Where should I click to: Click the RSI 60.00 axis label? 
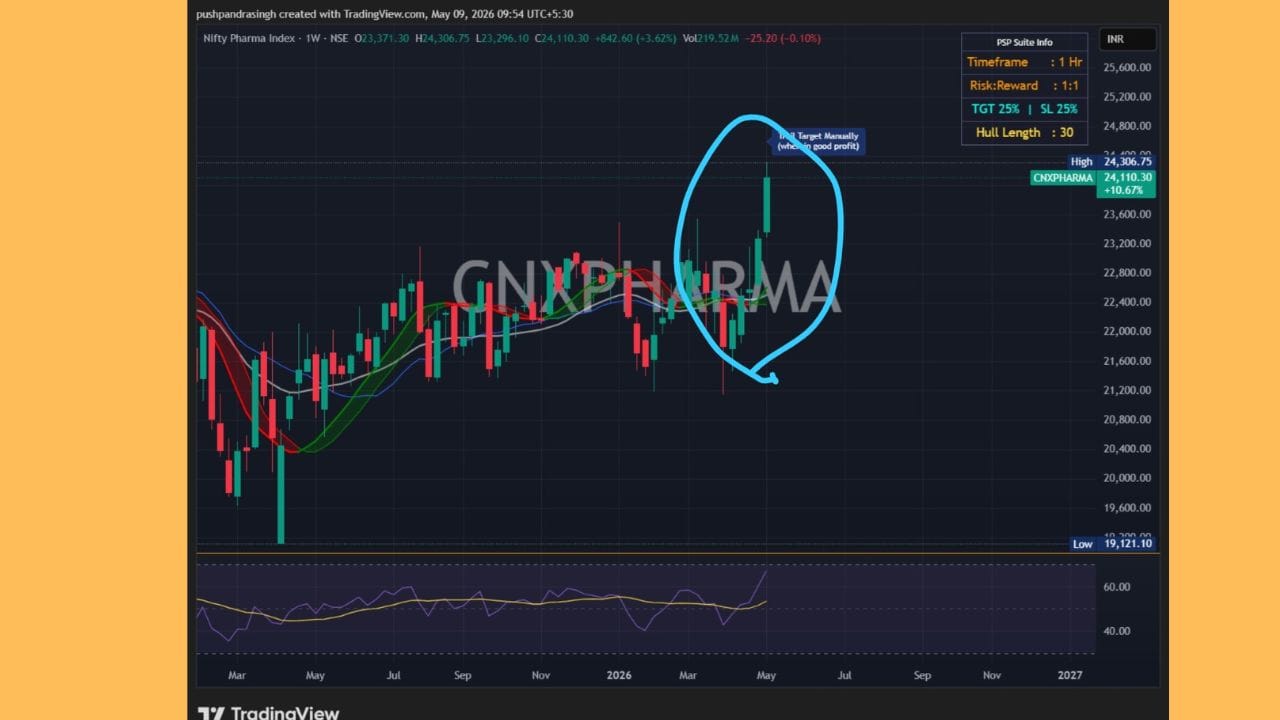[1116, 587]
